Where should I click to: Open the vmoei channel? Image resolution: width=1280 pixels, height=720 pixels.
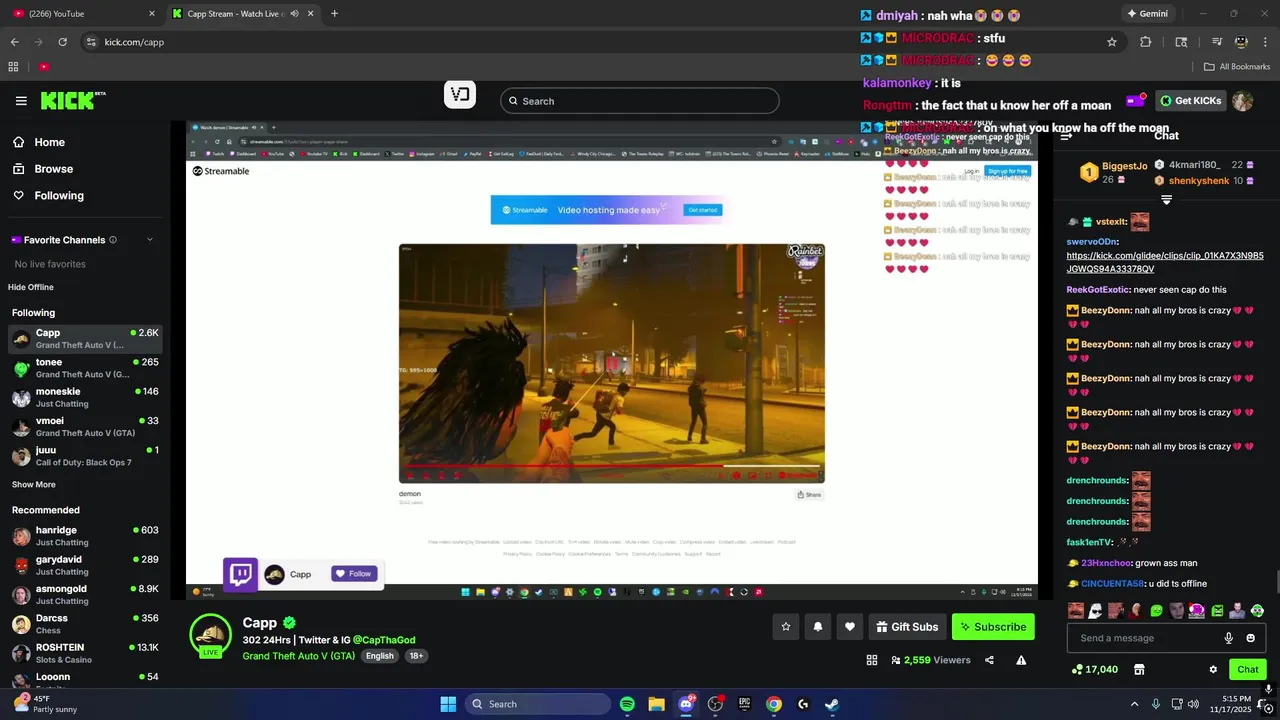pyautogui.click(x=85, y=426)
